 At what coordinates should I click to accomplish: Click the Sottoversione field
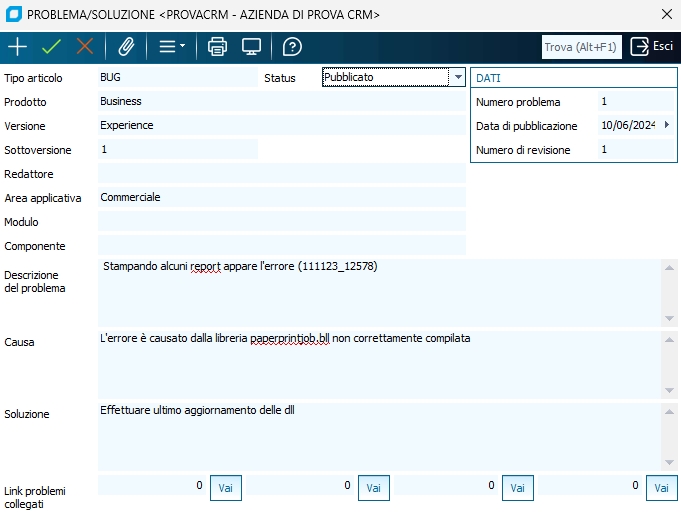click(178, 149)
